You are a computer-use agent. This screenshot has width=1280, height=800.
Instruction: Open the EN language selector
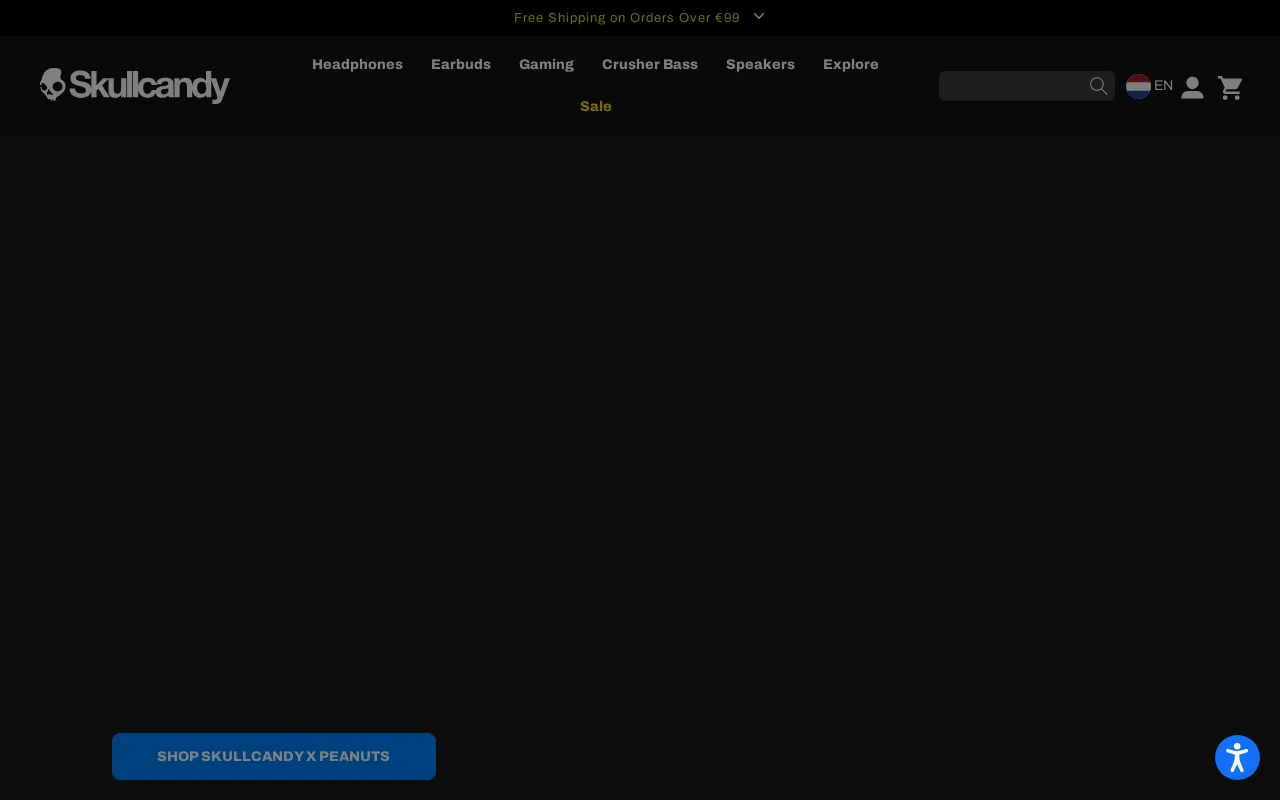coord(1163,86)
